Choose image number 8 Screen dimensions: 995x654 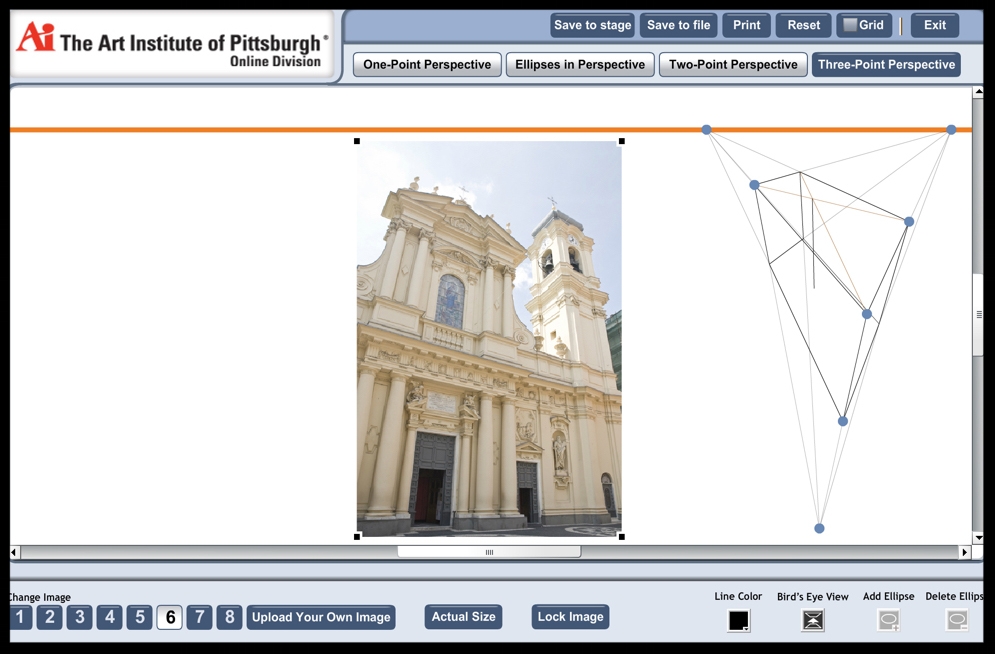coord(230,617)
